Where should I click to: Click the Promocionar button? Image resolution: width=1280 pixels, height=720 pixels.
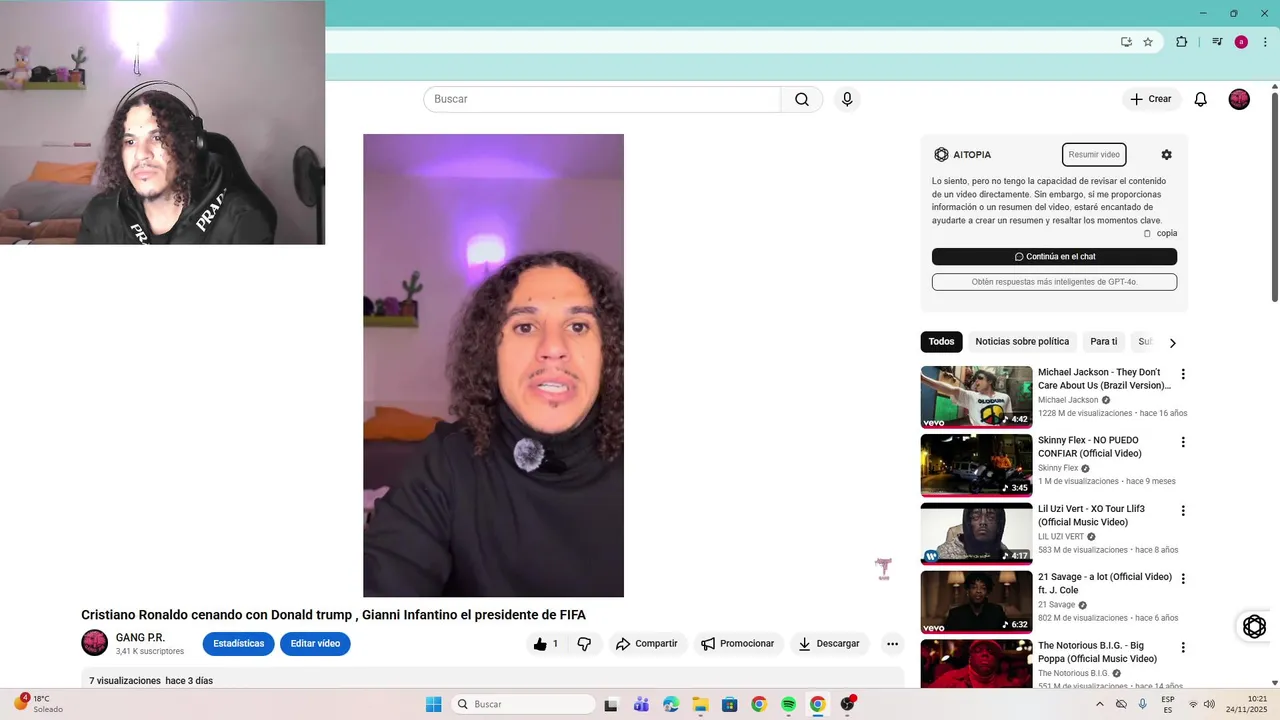pos(737,644)
